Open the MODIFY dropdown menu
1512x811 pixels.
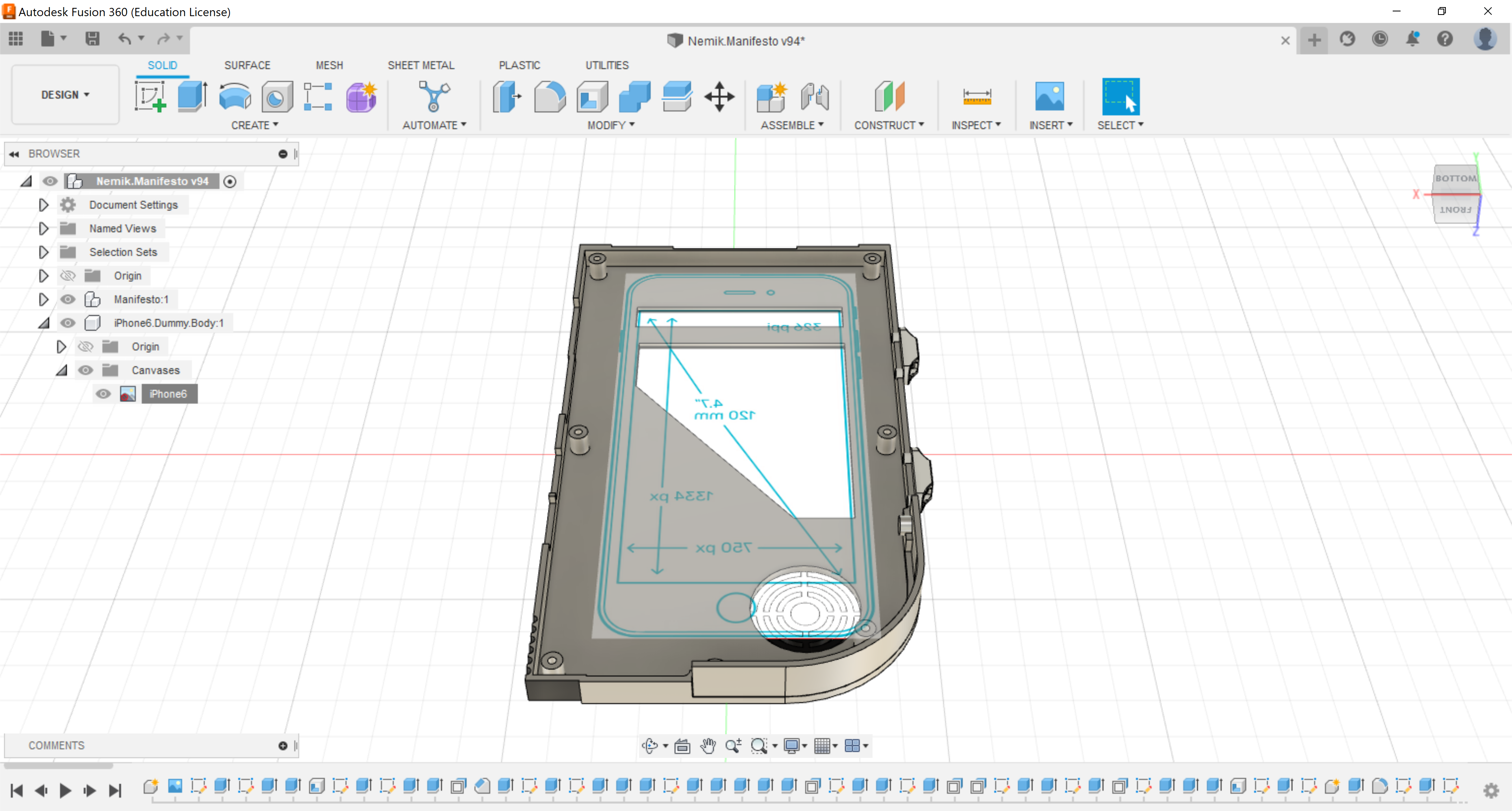coord(611,125)
